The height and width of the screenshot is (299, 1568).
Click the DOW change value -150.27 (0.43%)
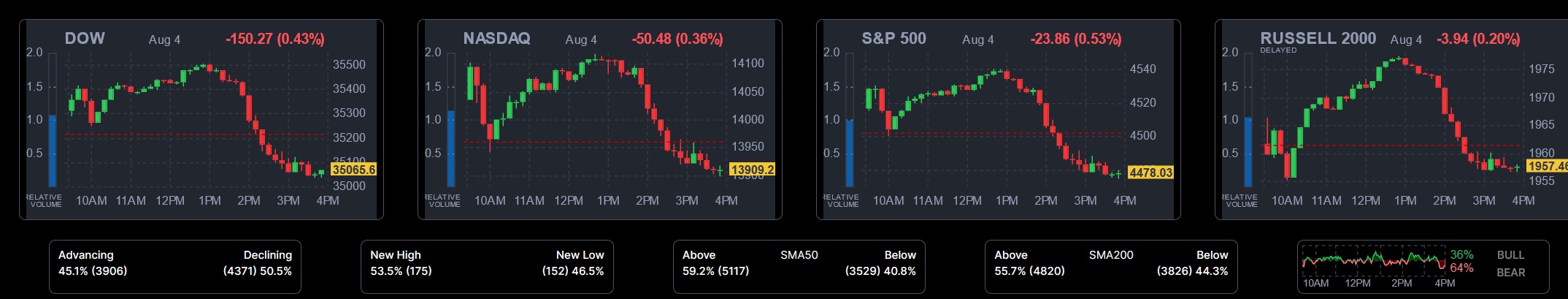click(275, 39)
